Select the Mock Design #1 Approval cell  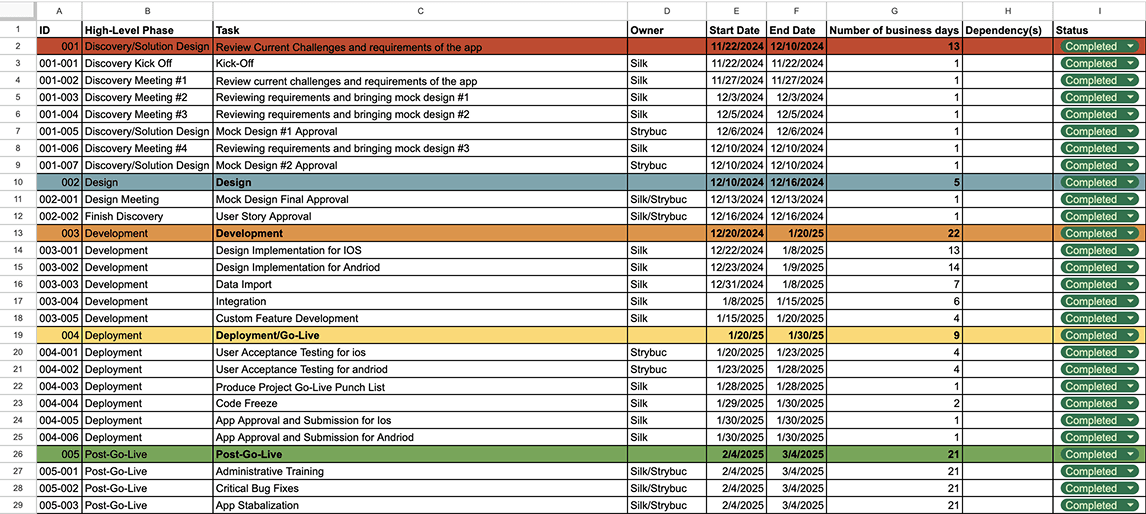[420, 131]
